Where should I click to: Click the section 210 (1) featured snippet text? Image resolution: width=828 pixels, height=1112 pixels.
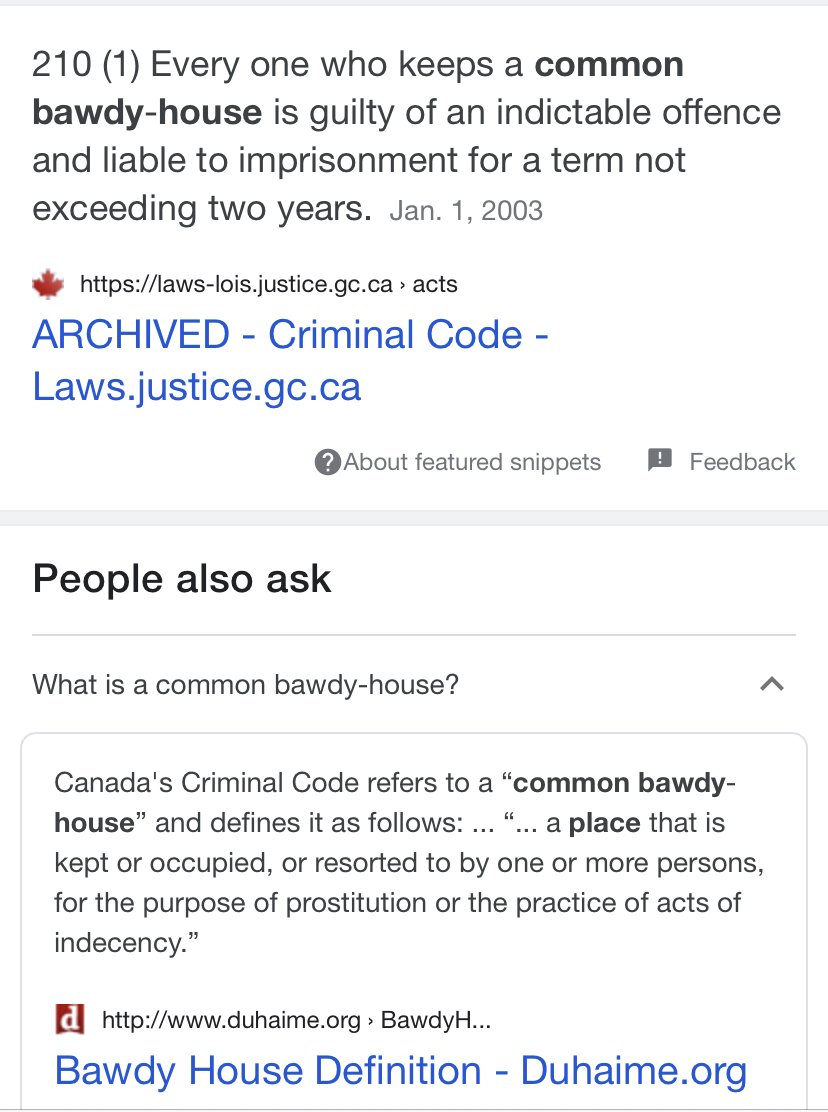400,137
